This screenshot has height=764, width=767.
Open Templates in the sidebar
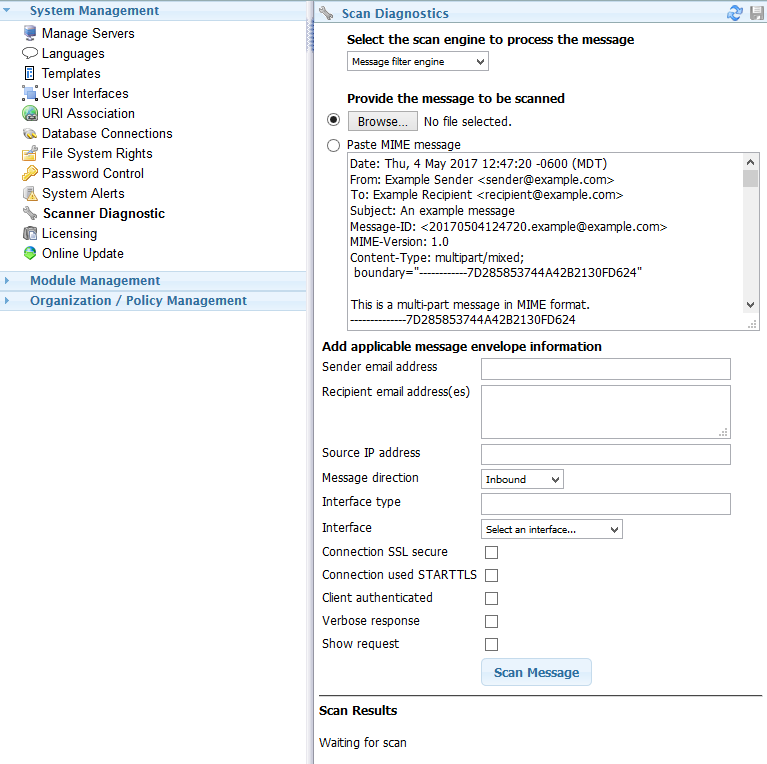[71, 73]
